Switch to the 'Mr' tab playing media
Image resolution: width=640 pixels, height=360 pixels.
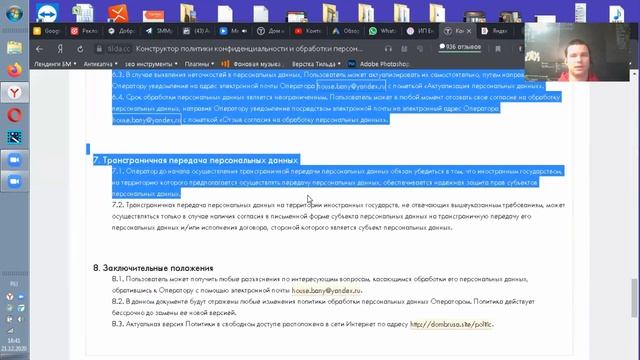233,31
